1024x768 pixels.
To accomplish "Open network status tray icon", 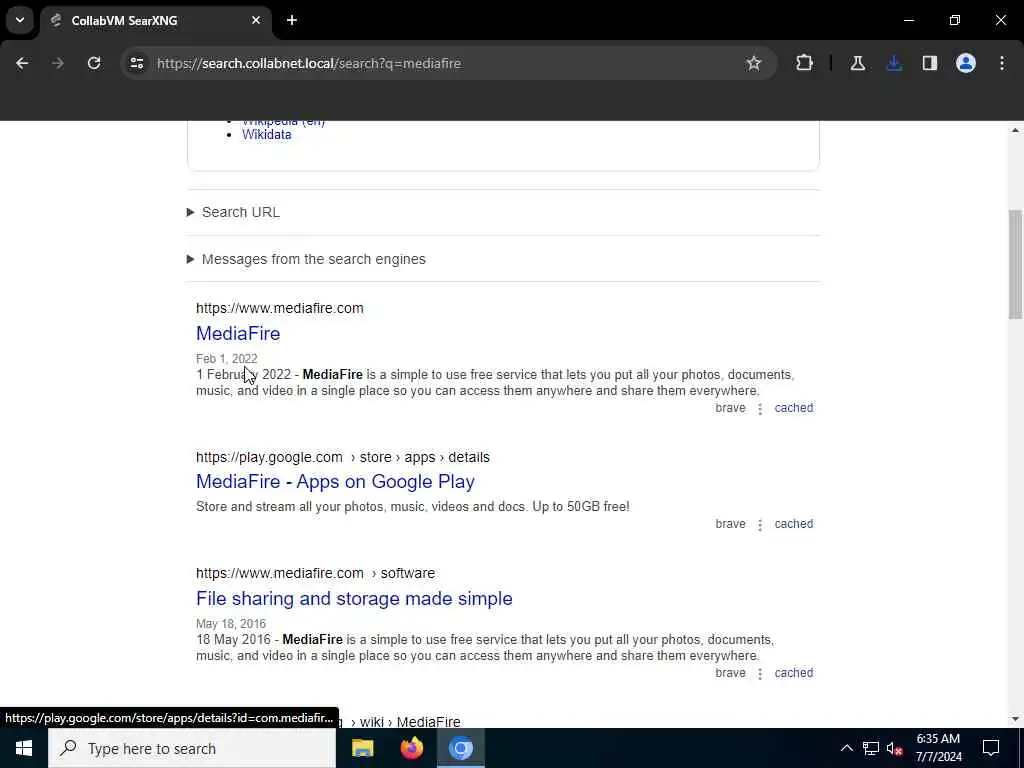I will [x=871, y=748].
